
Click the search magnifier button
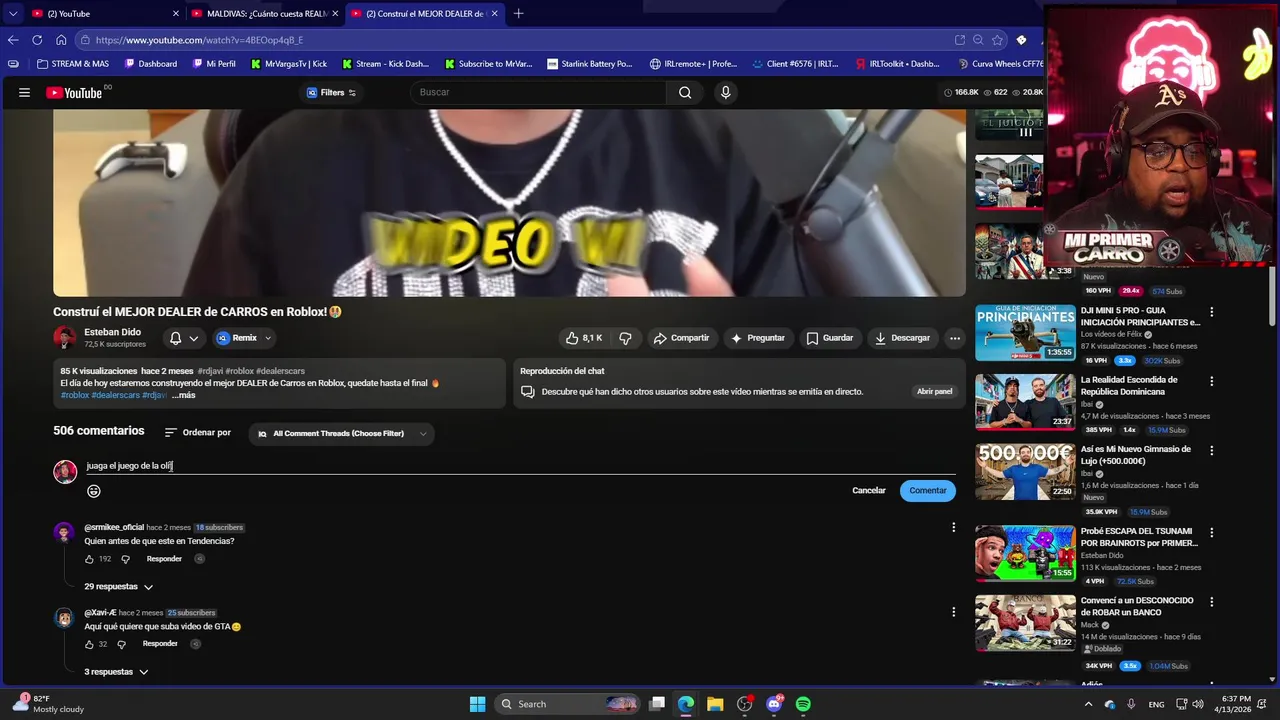coord(685,92)
